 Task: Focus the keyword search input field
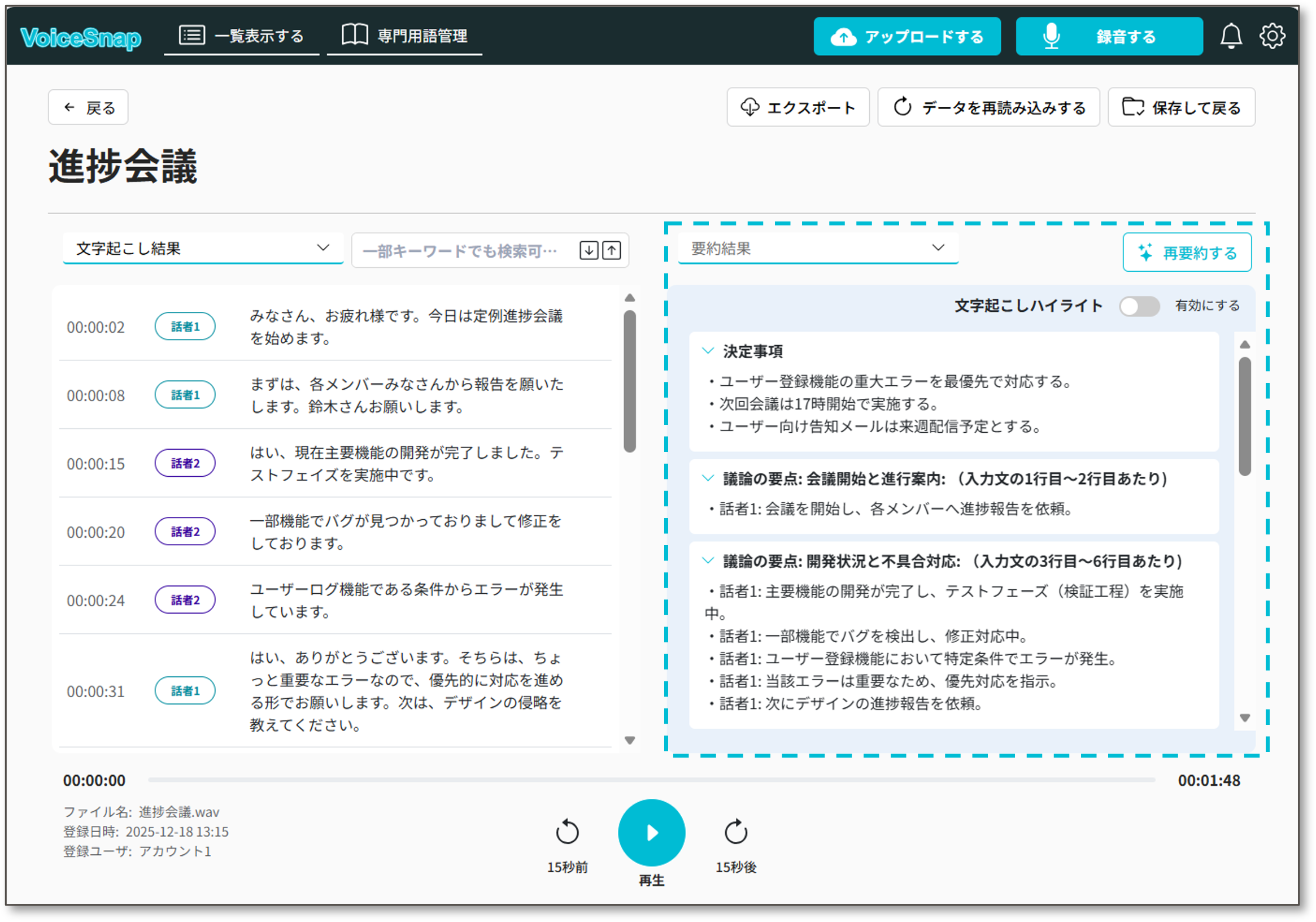click(x=461, y=251)
